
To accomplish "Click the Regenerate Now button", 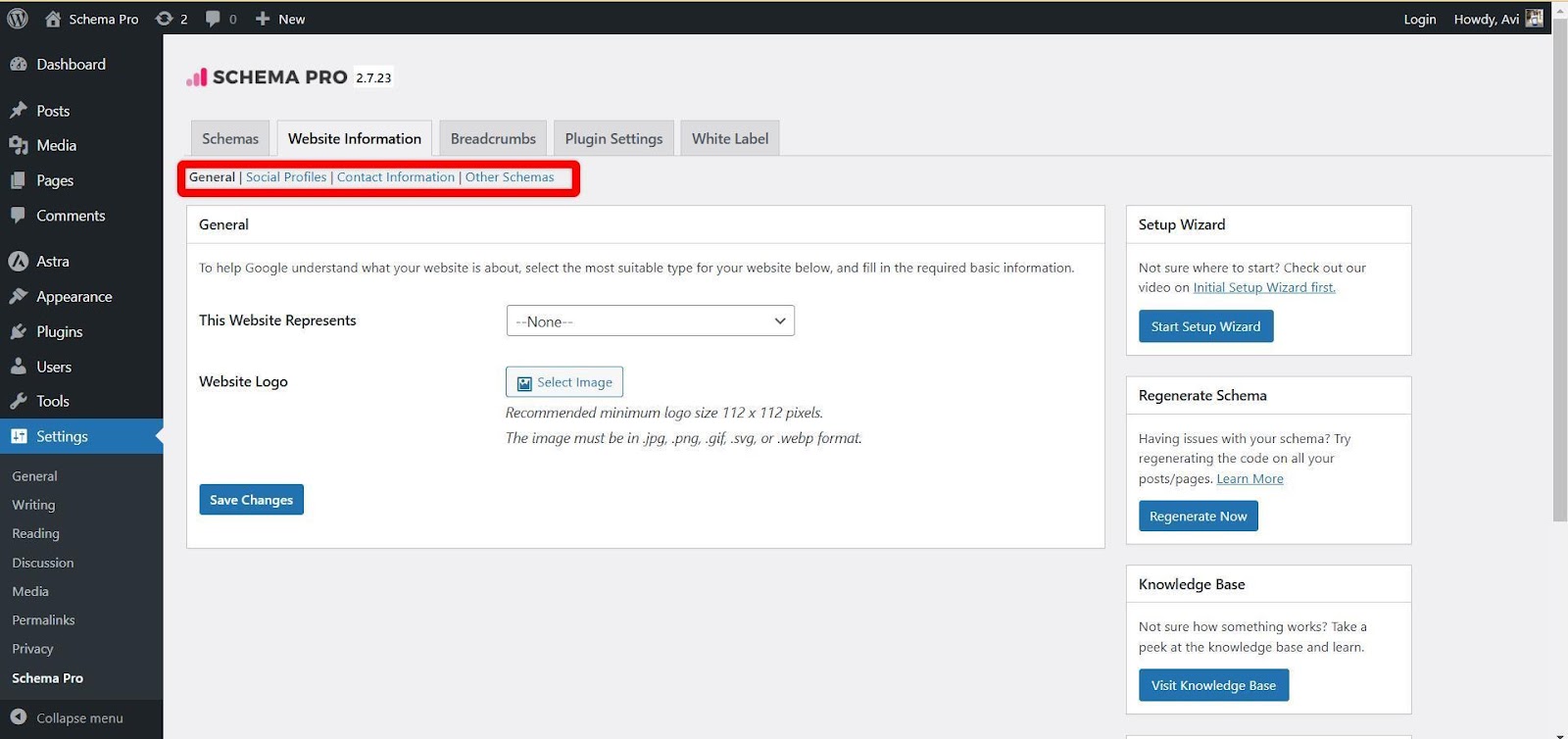I will tap(1198, 517).
